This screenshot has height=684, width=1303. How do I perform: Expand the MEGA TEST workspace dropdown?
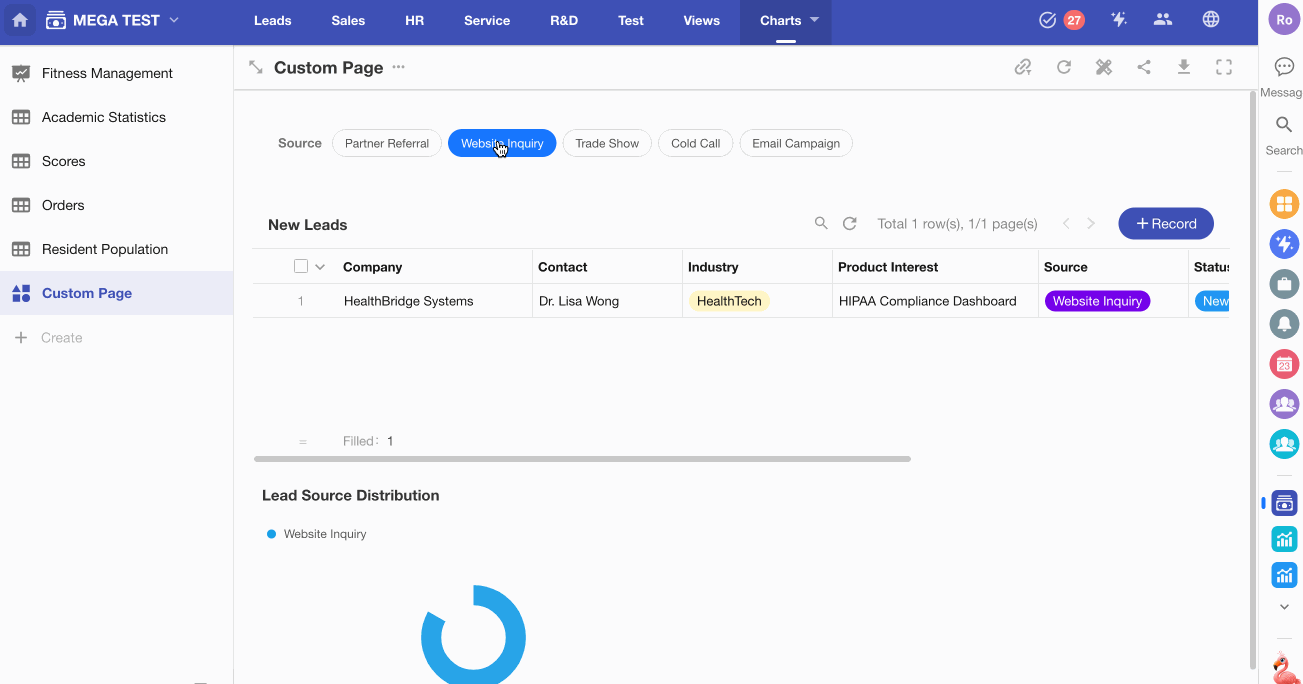pyautogui.click(x=174, y=20)
